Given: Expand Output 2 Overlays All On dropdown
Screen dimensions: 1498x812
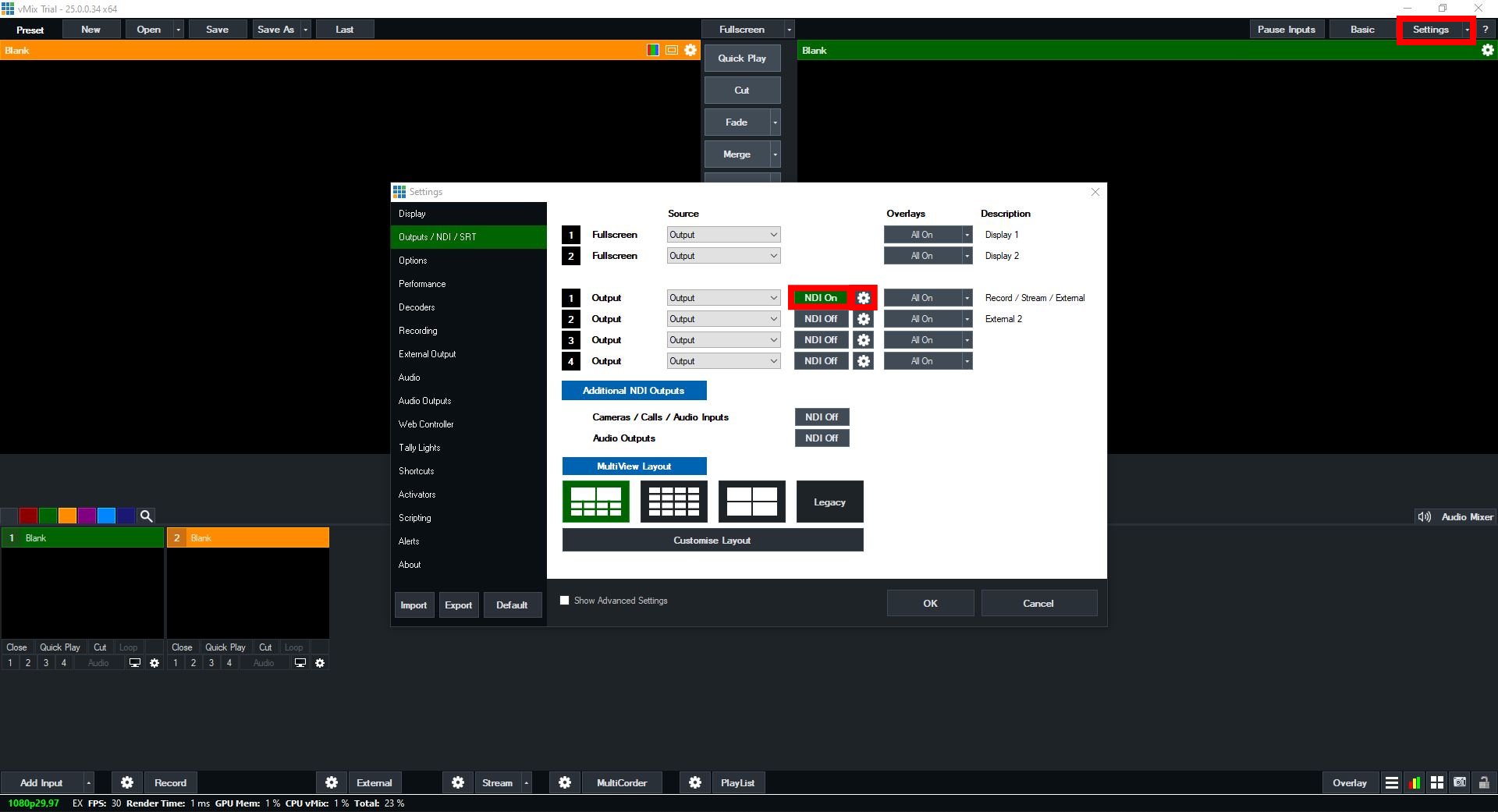Looking at the screenshot, I should pyautogui.click(x=967, y=319).
